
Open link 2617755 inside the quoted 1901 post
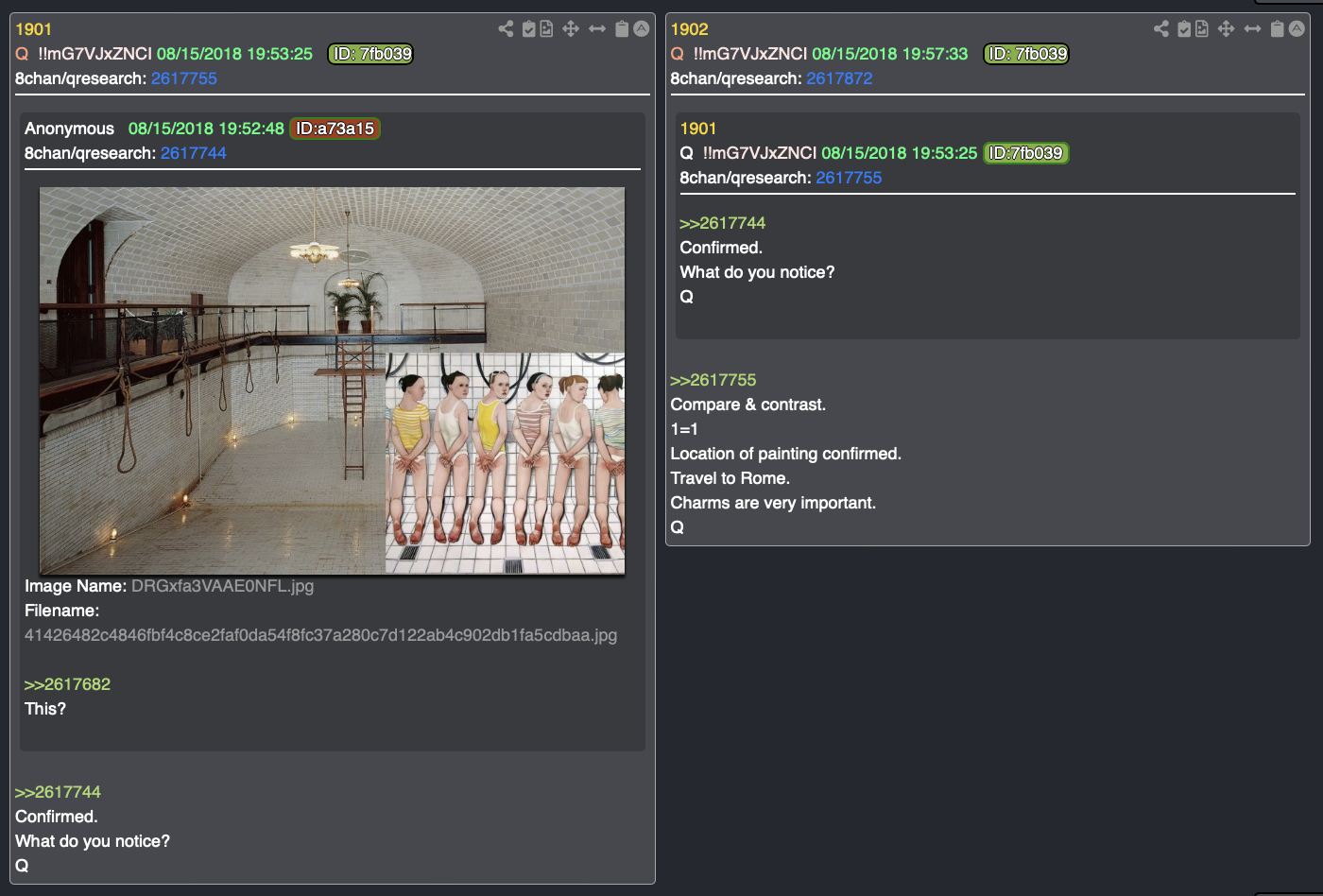pos(849,178)
